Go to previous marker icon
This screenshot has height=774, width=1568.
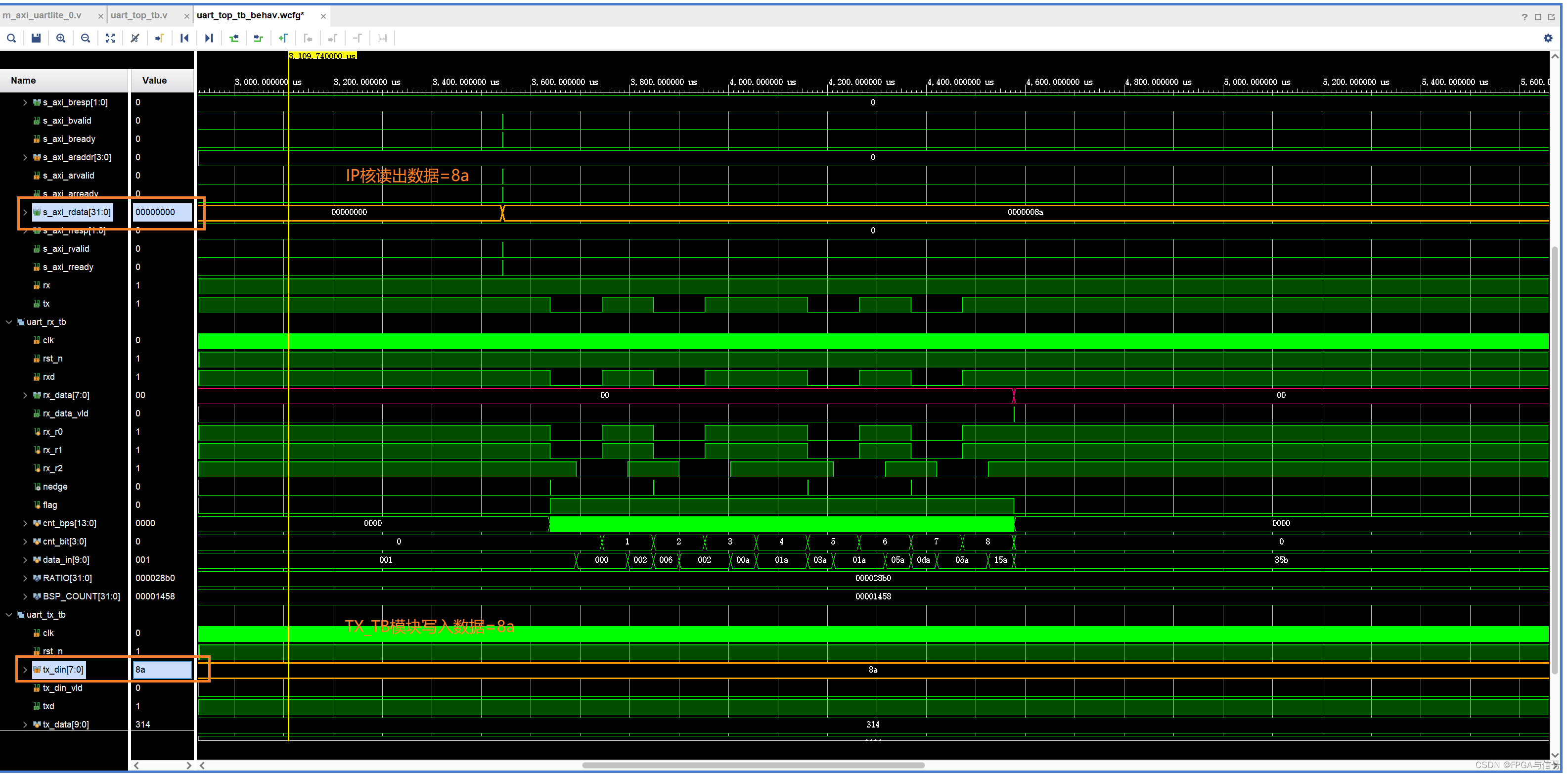click(308, 39)
